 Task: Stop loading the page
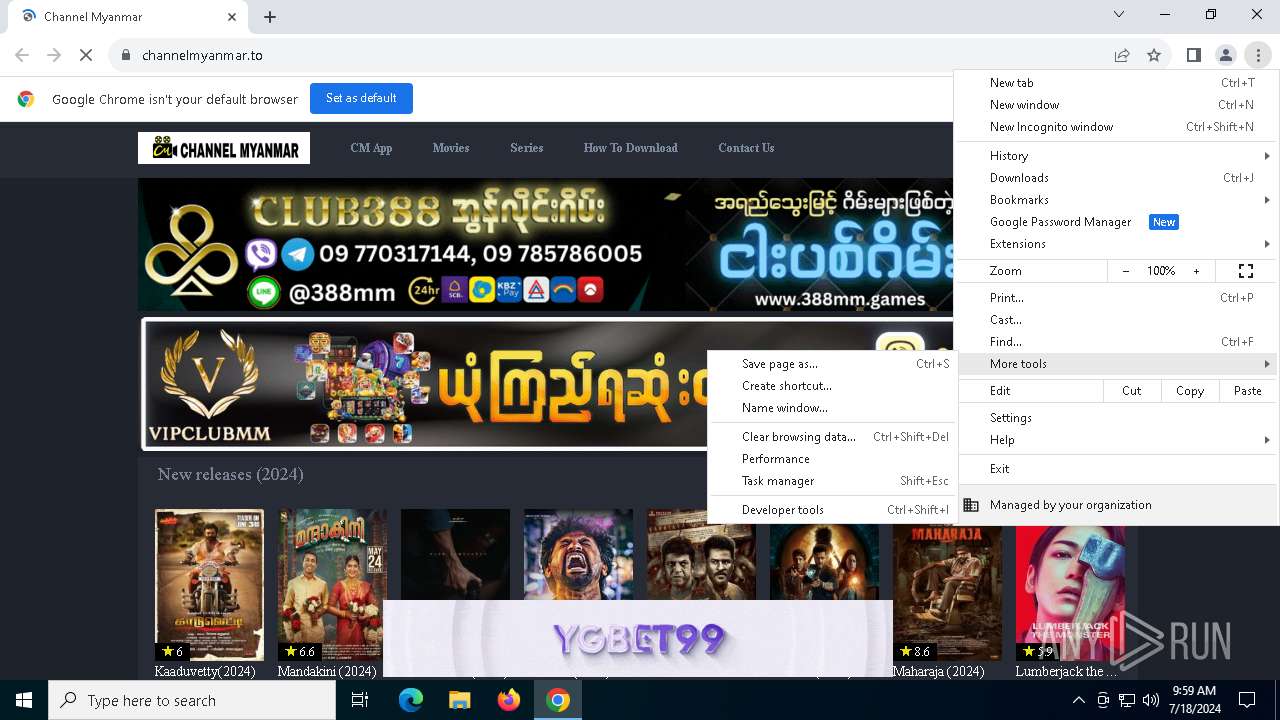coord(86,55)
